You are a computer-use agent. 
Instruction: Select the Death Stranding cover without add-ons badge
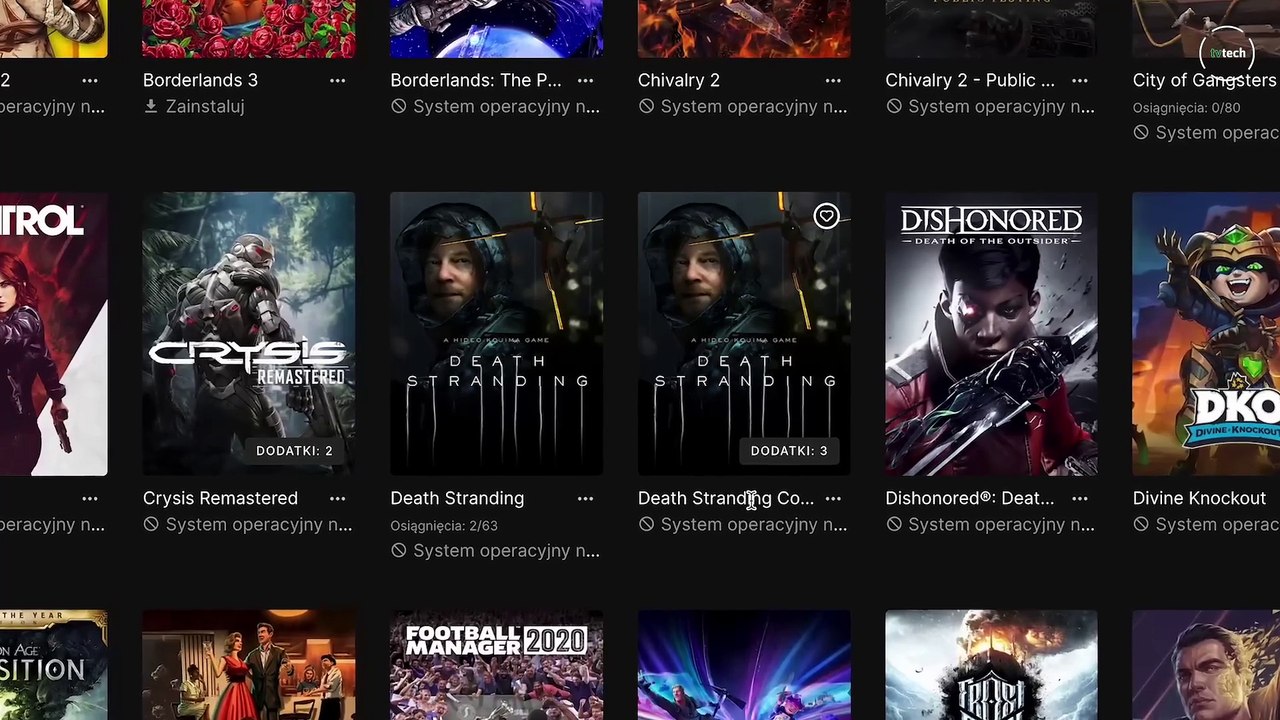497,334
